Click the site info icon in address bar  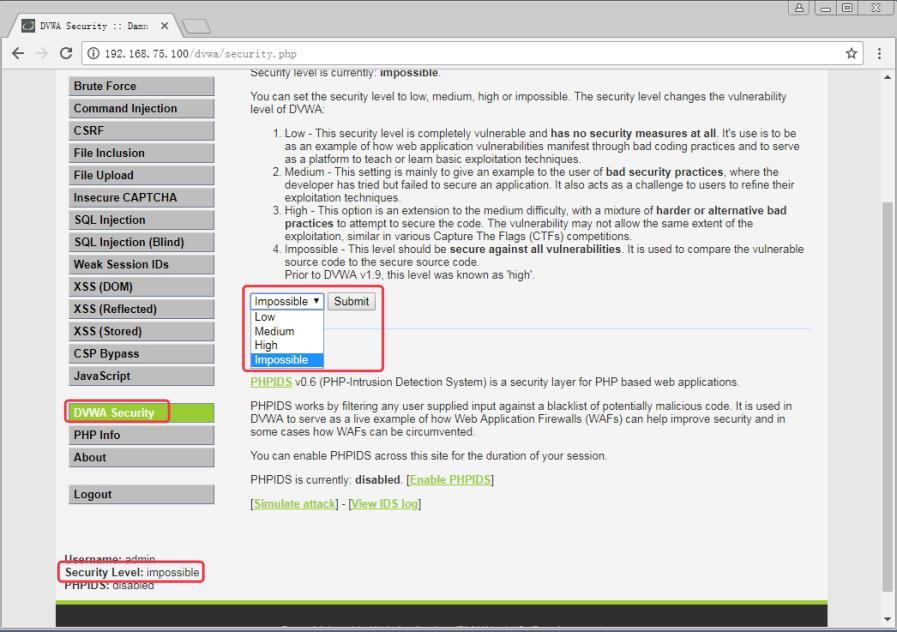coord(93,54)
